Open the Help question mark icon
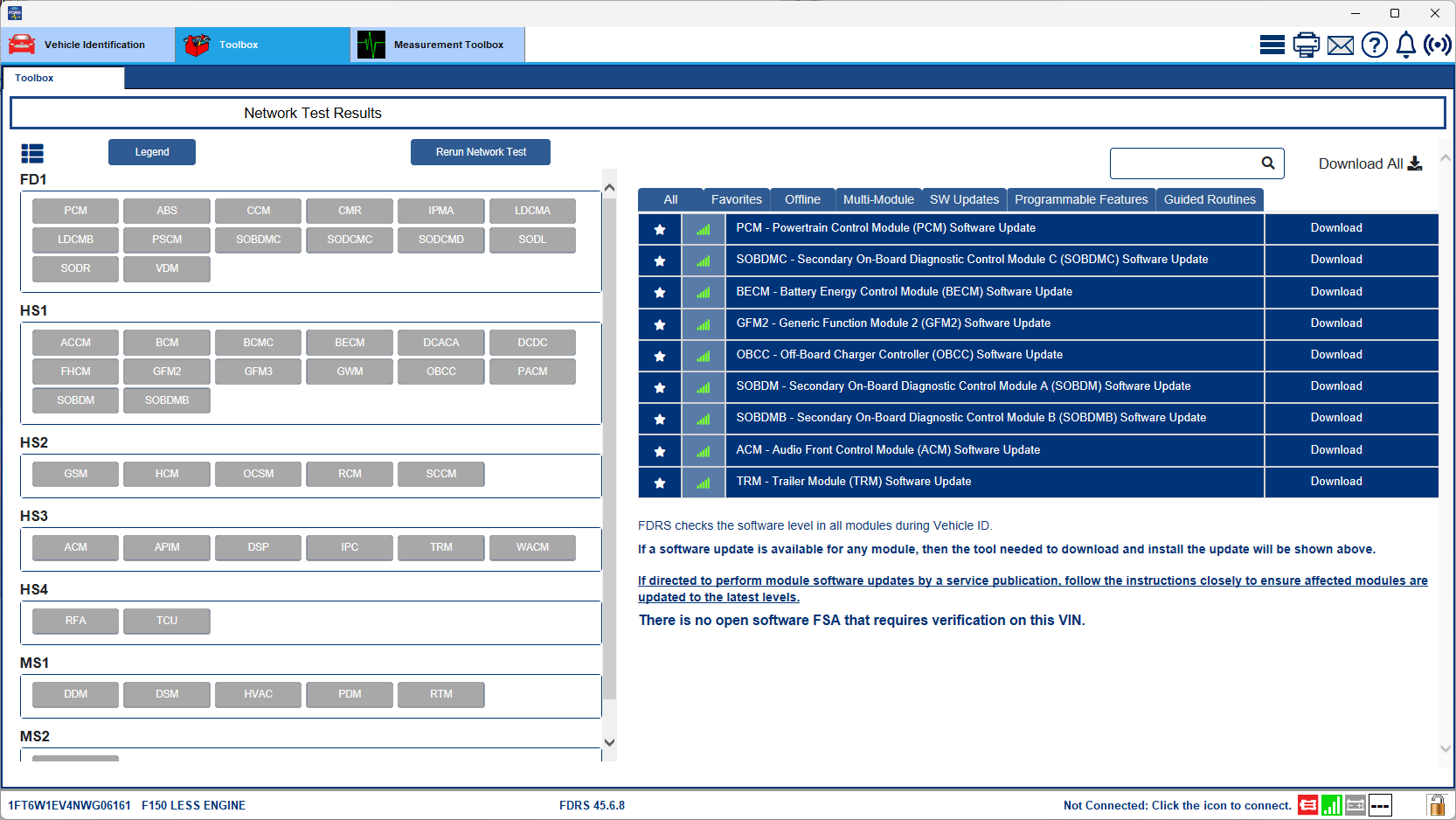The width and height of the screenshot is (1456, 820). point(1374,44)
